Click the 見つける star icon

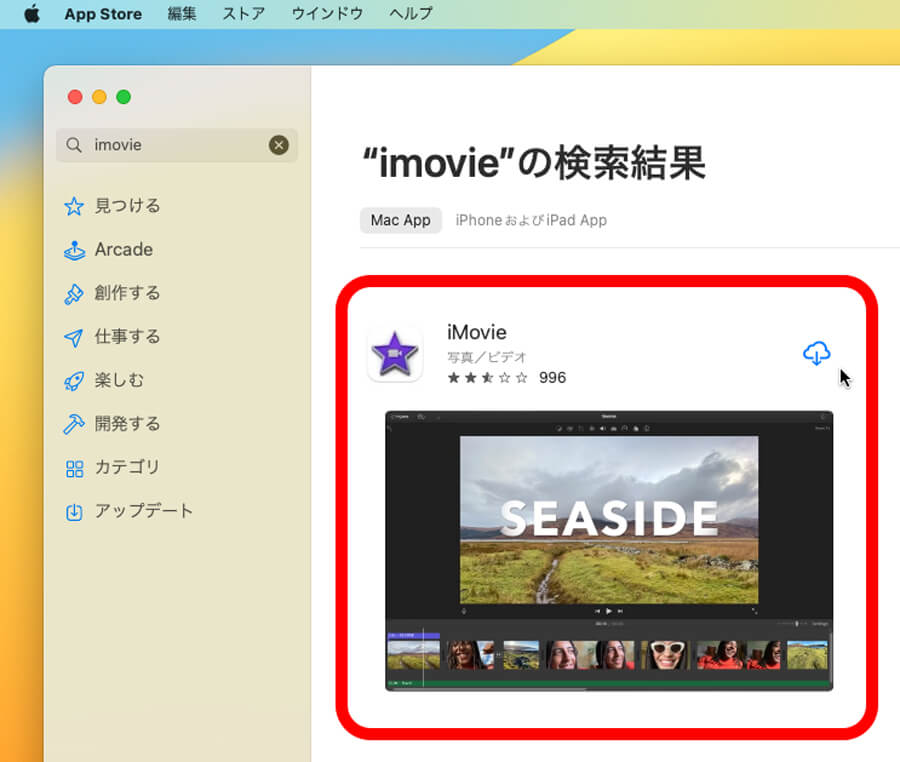coord(74,206)
